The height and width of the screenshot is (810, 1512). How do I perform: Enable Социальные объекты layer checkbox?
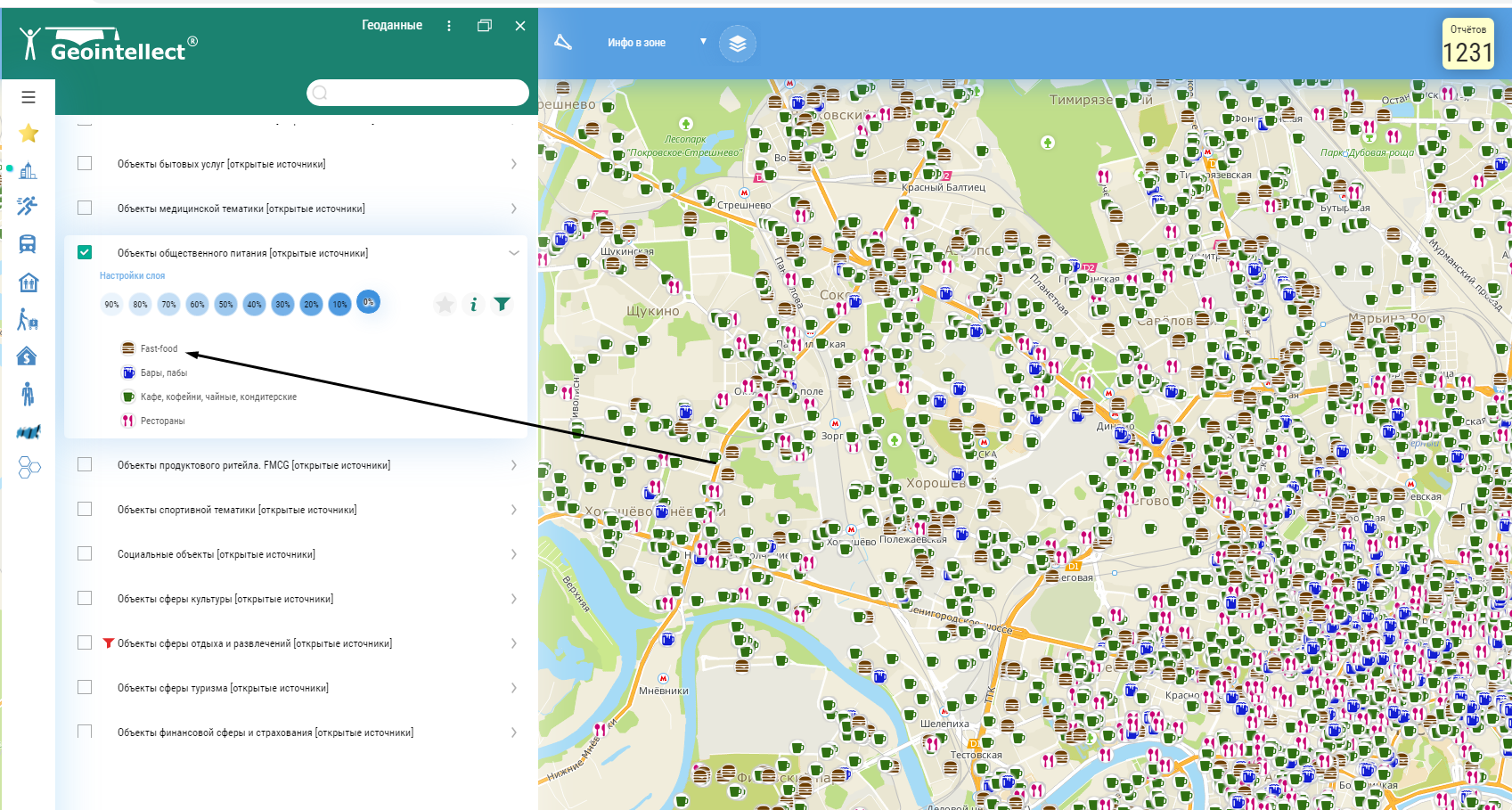85,553
